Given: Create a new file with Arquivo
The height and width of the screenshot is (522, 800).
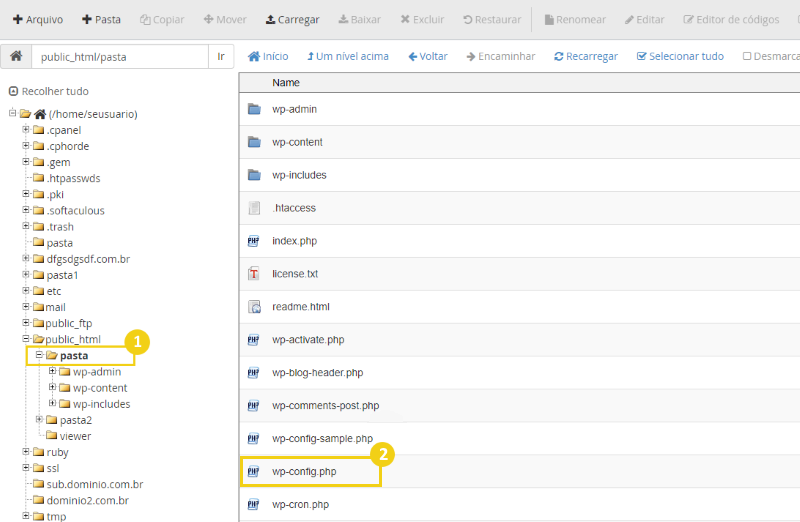Looking at the screenshot, I should pos(38,19).
